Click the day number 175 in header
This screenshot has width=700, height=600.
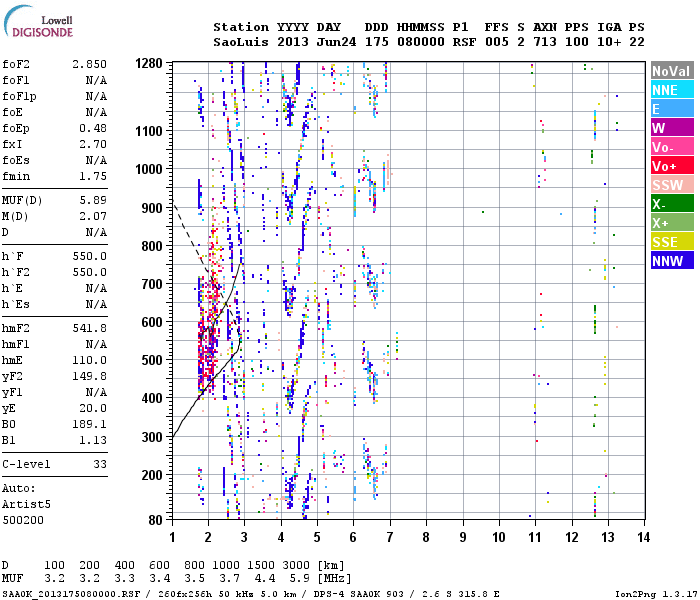[377, 42]
